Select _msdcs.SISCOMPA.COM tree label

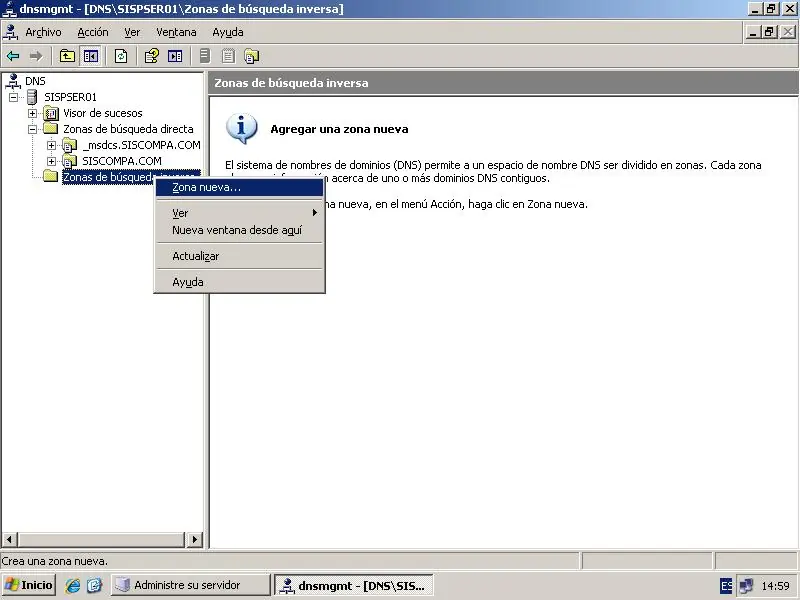(141, 145)
